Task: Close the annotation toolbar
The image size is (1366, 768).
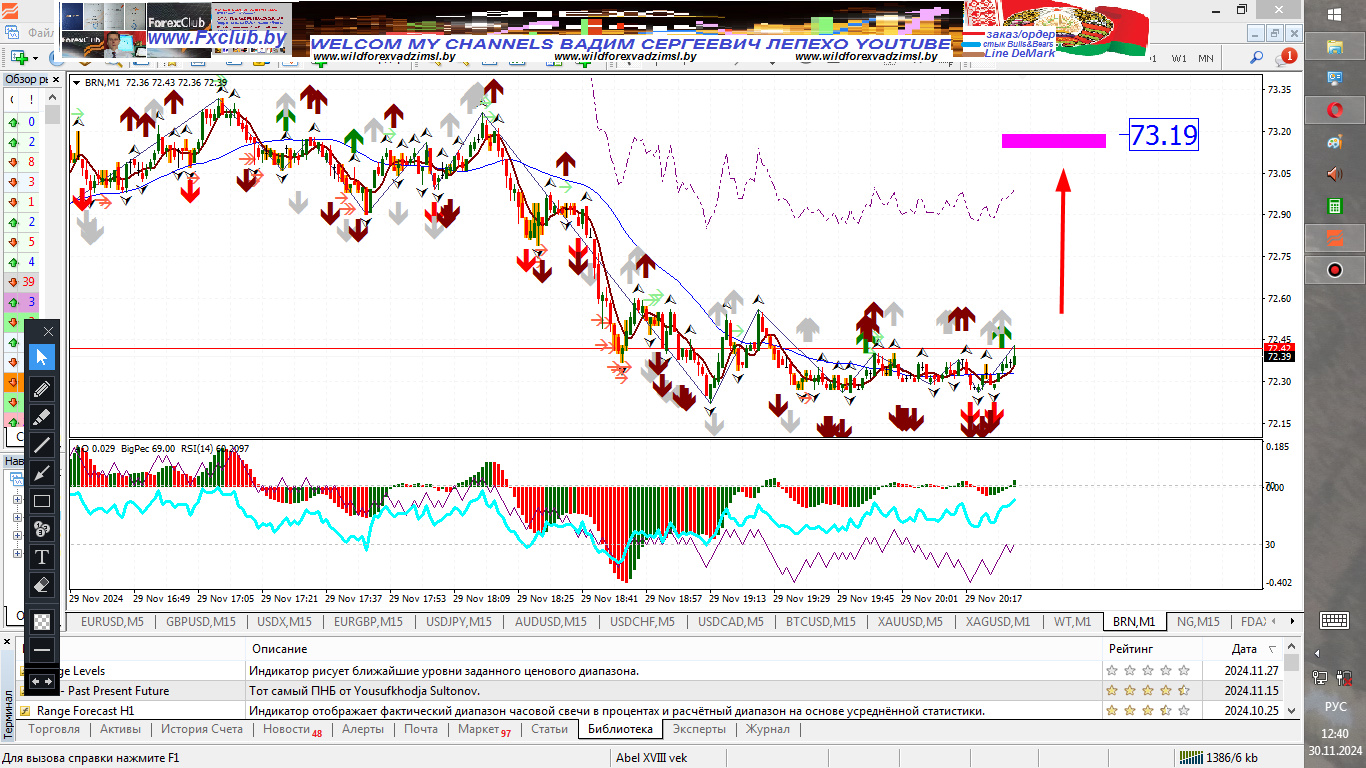Action: pos(49,331)
